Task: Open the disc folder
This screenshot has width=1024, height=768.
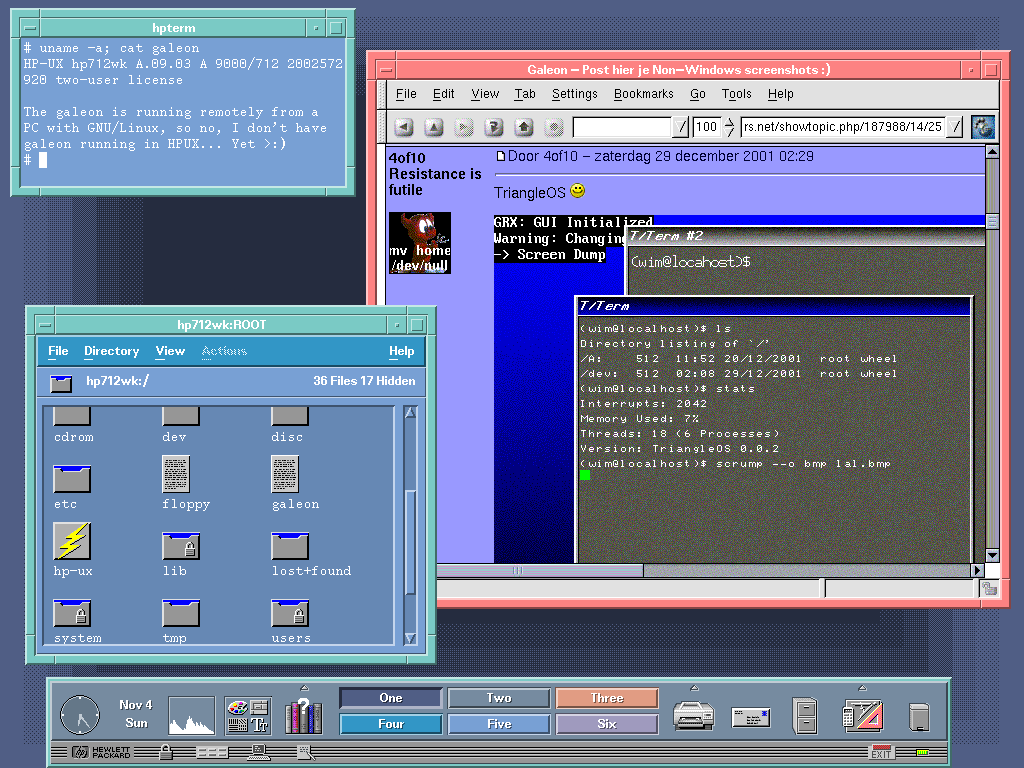Action: (290, 416)
